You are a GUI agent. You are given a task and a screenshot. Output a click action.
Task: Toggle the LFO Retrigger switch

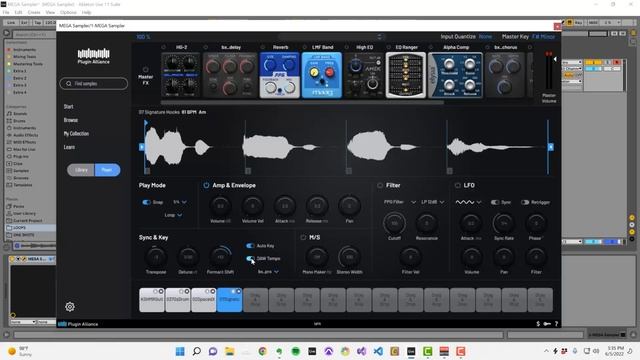pos(525,202)
